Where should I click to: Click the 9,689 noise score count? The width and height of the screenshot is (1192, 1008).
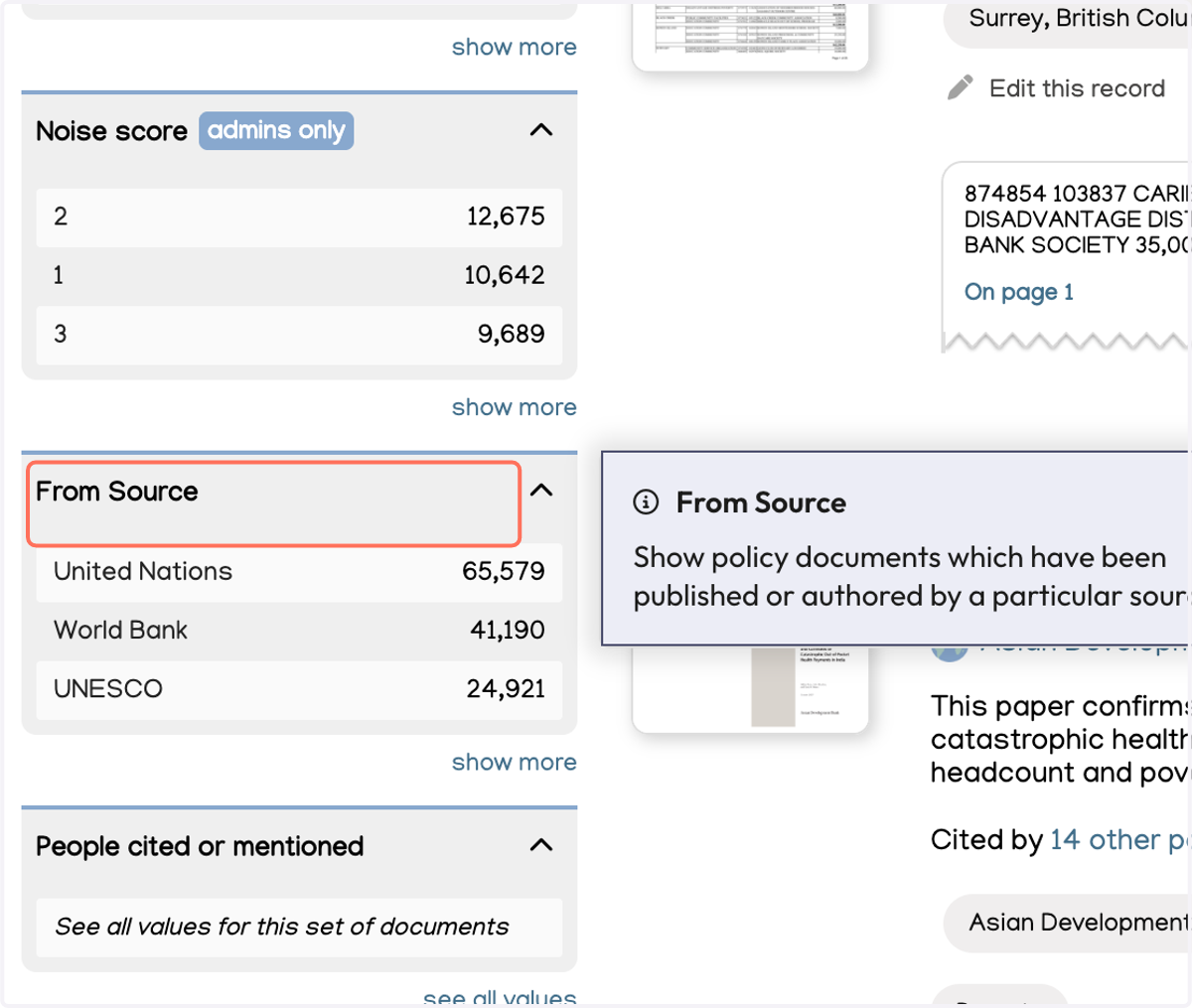point(512,334)
